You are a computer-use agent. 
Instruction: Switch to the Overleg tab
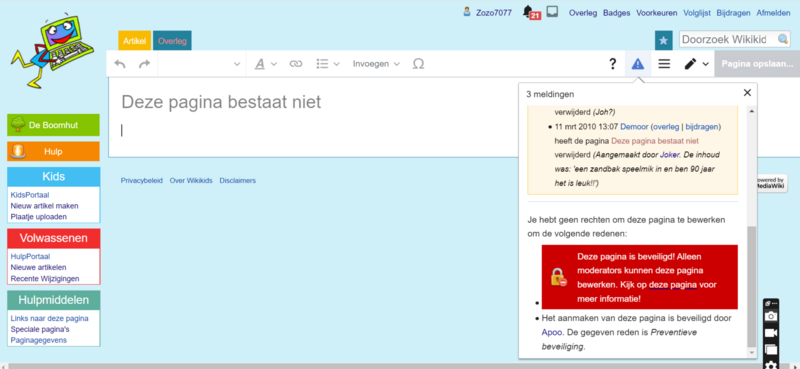(x=172, y=41)
